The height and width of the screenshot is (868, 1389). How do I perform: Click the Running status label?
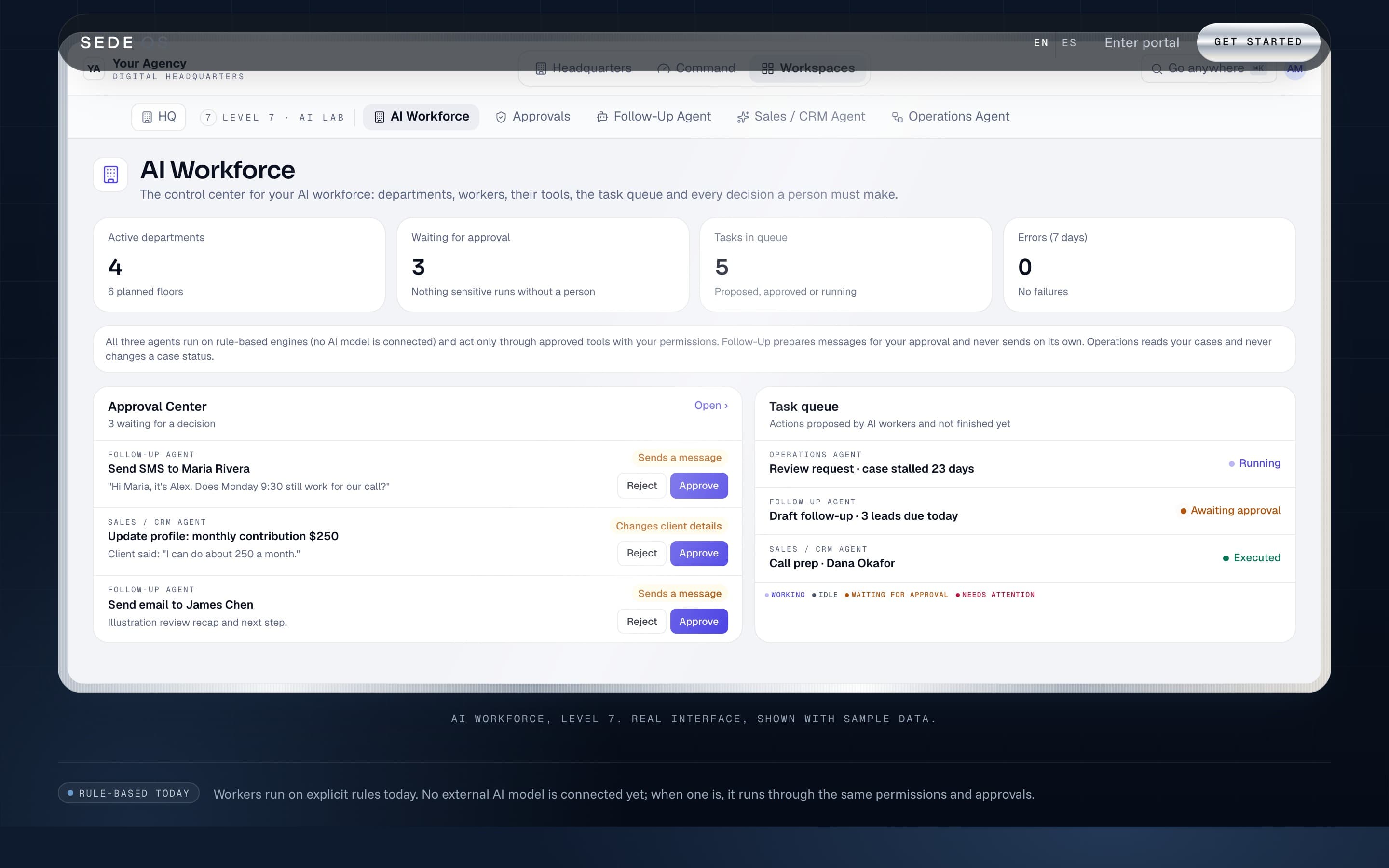[x=1254, y=463]
